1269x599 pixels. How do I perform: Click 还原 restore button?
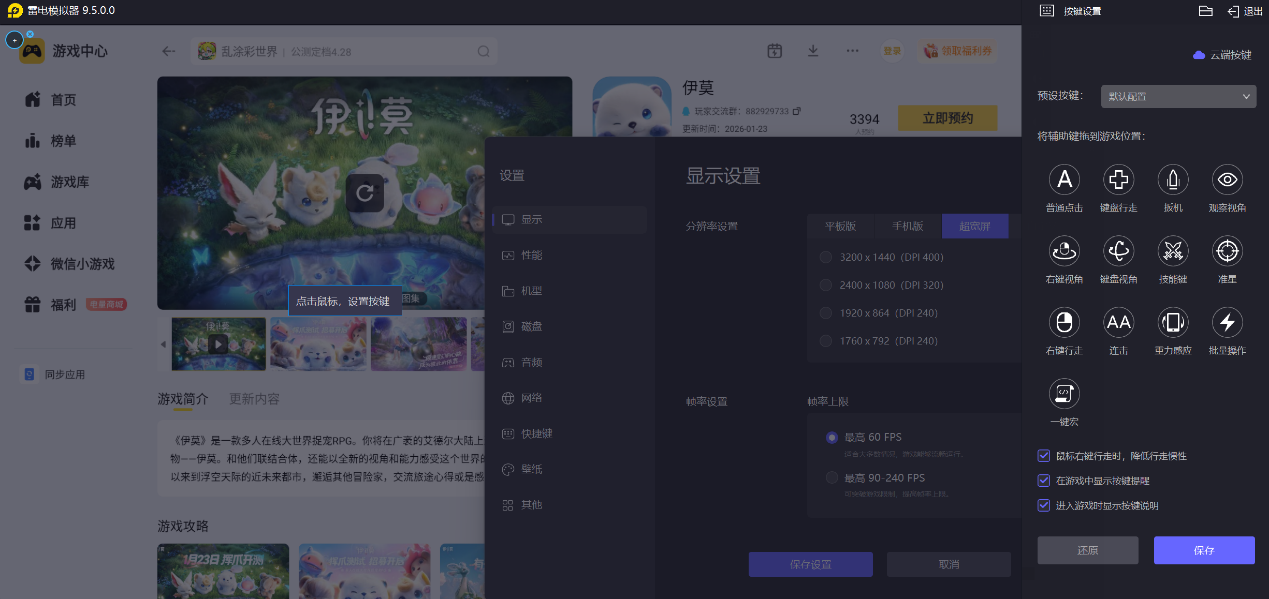pos(1088,550)
